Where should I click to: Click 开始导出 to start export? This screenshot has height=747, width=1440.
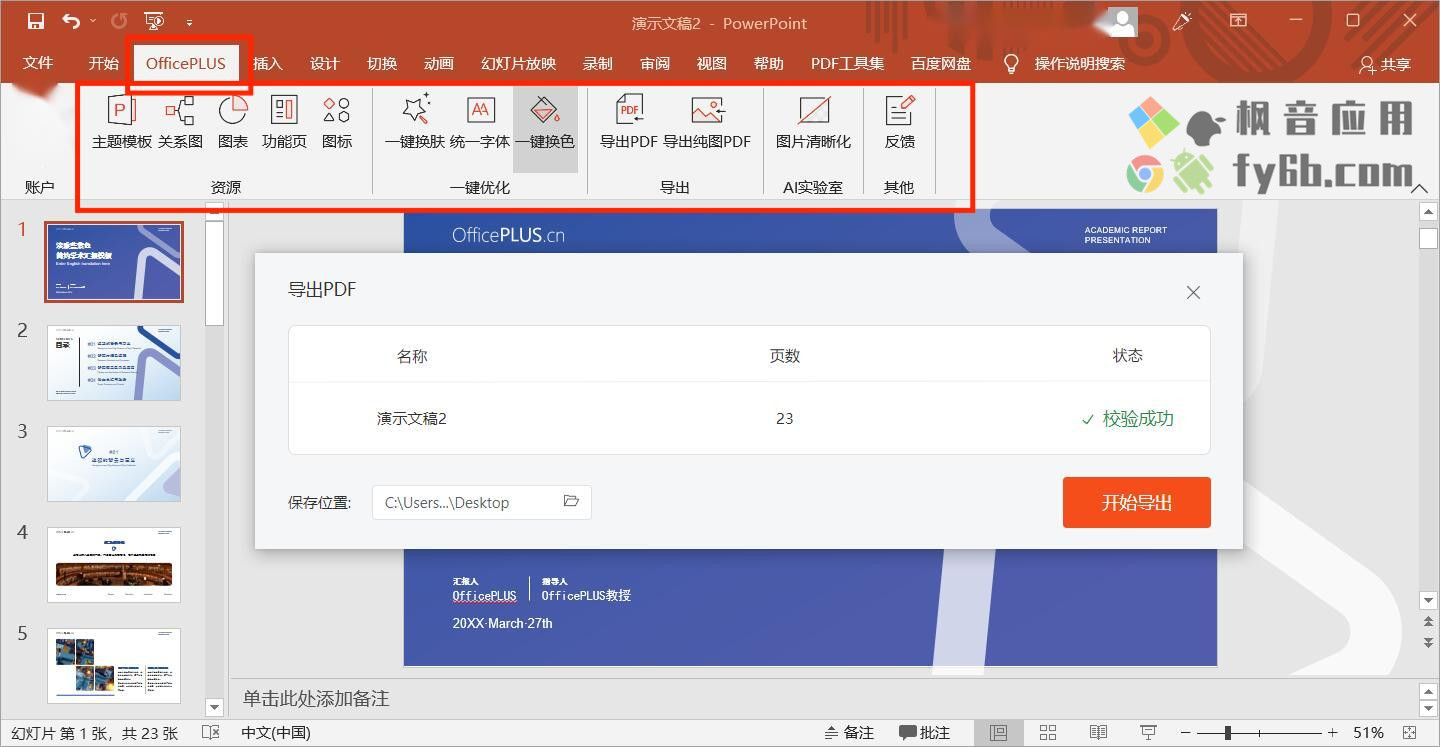point(1137,502)
